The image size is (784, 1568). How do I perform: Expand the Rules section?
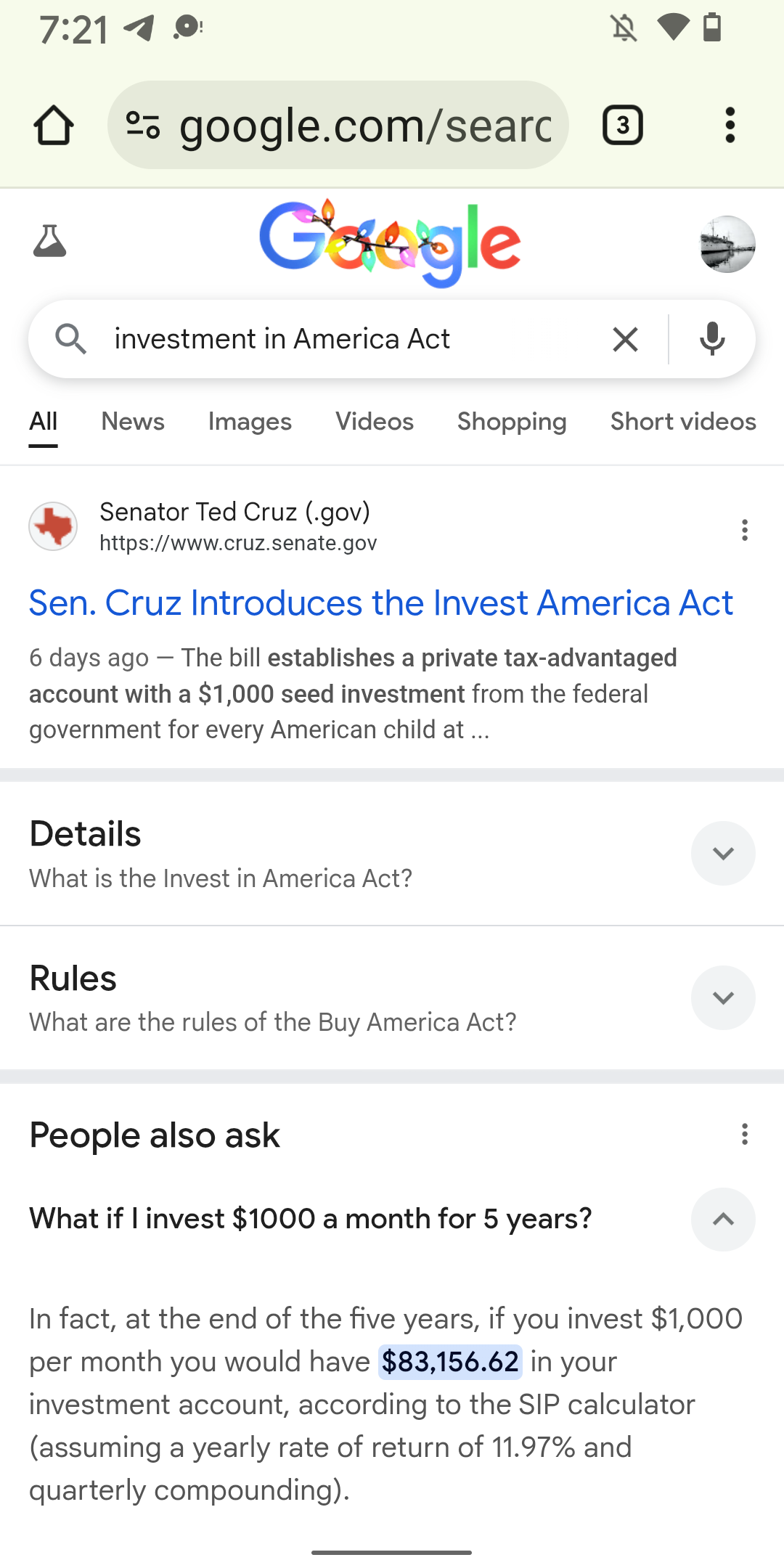click(x=722, y=997)
